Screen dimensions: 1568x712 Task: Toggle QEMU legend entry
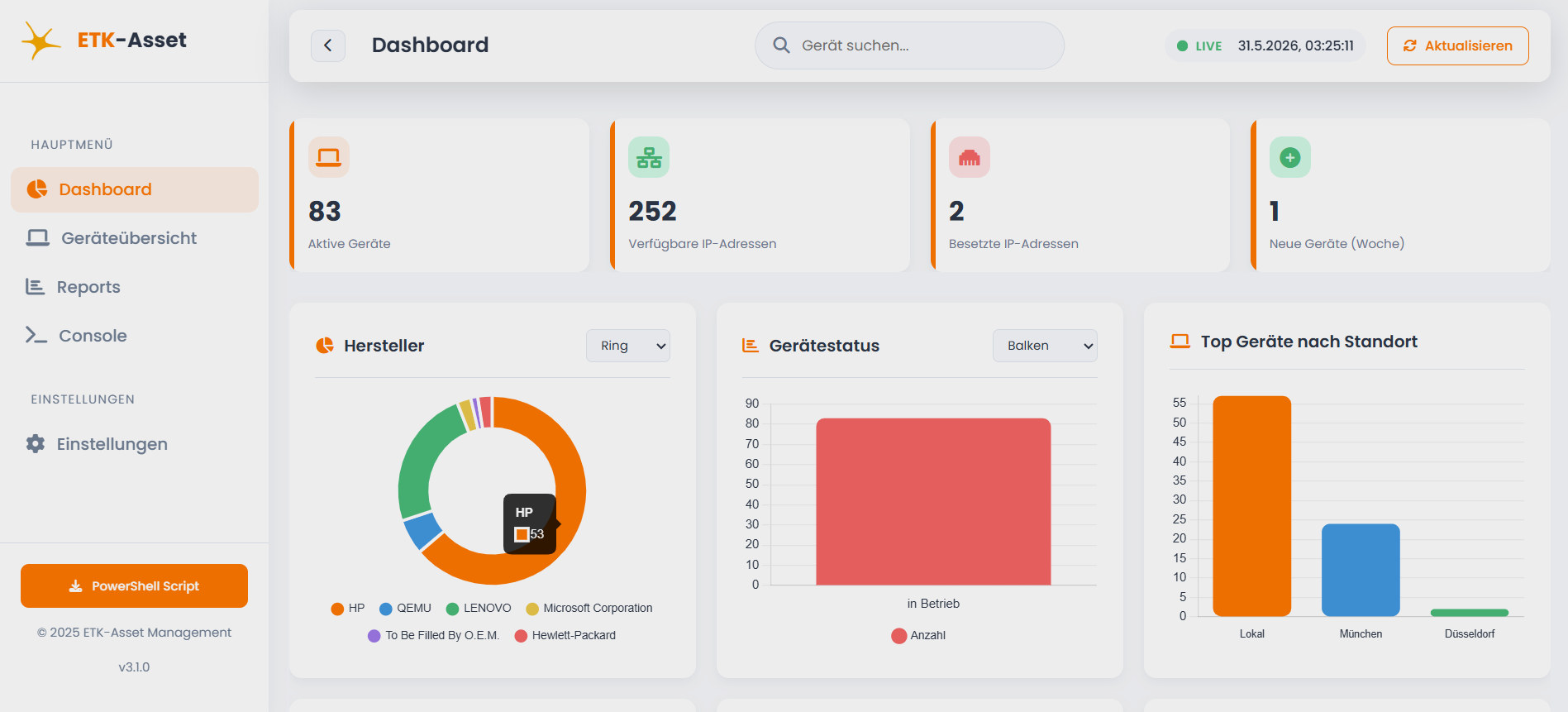405,609
